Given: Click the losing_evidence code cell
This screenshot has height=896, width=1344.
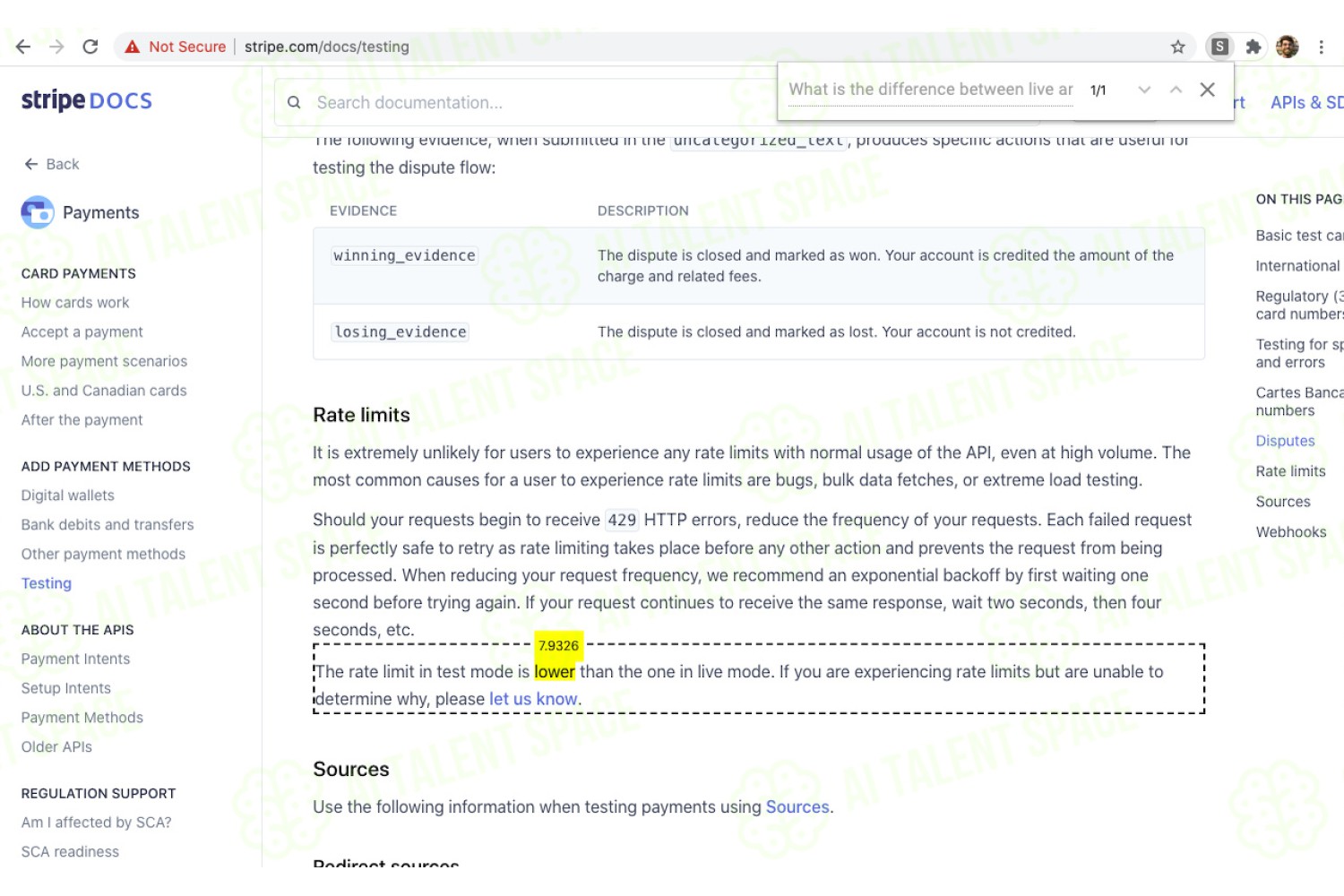Looking at the screenshot, I should click(x=401, y=332).
